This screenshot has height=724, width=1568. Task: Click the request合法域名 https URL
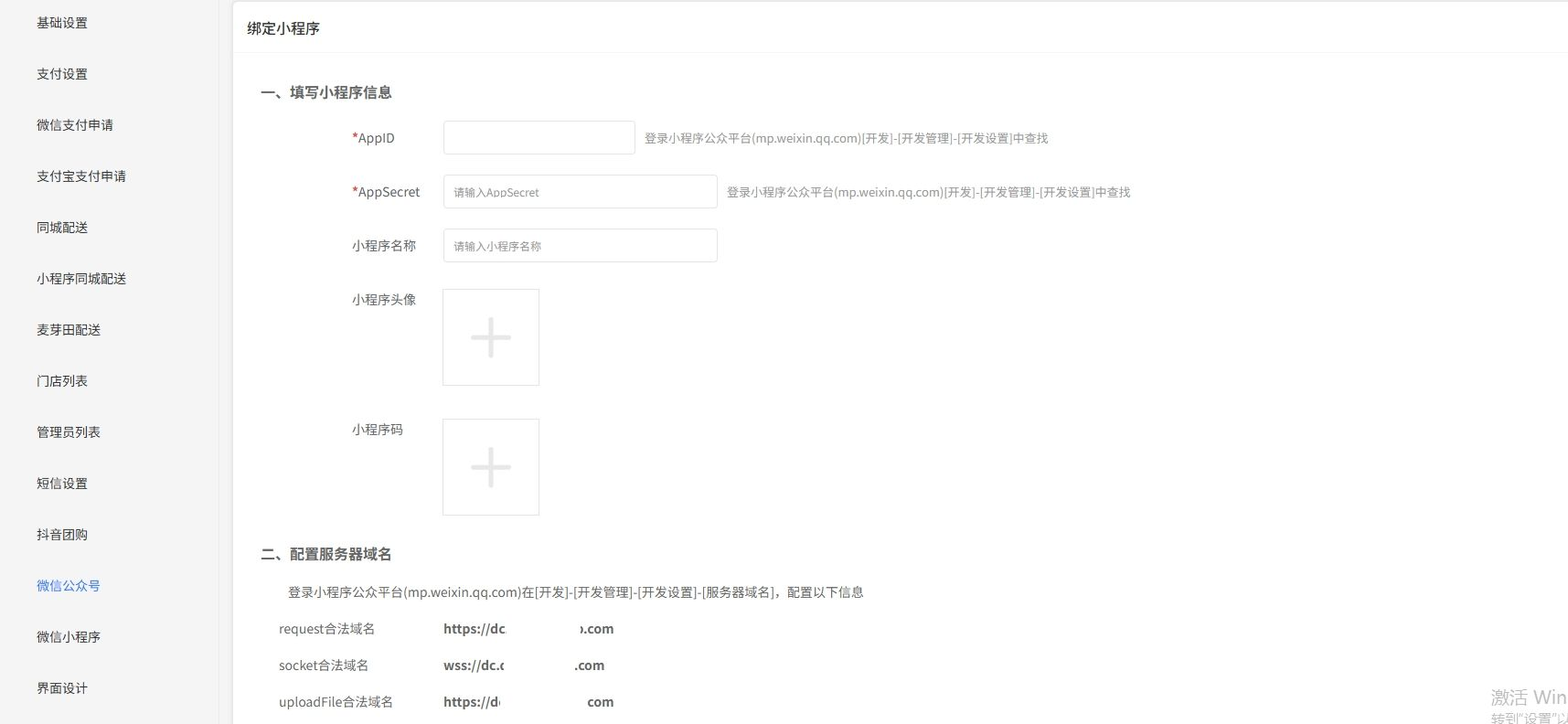coord(528,629)
